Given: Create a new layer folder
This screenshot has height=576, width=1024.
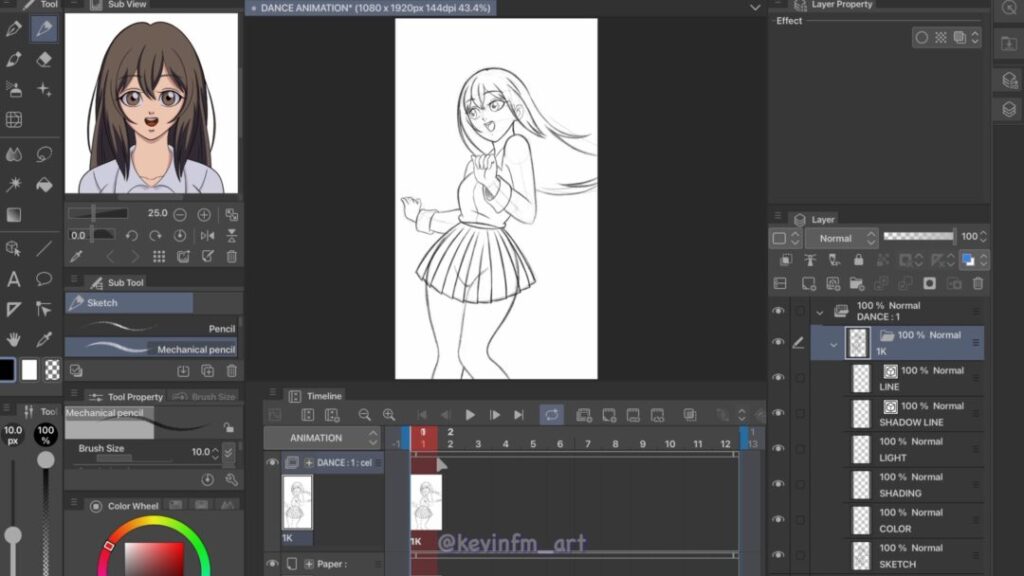Looking at the screenshot, I should [x=857, y=283].
